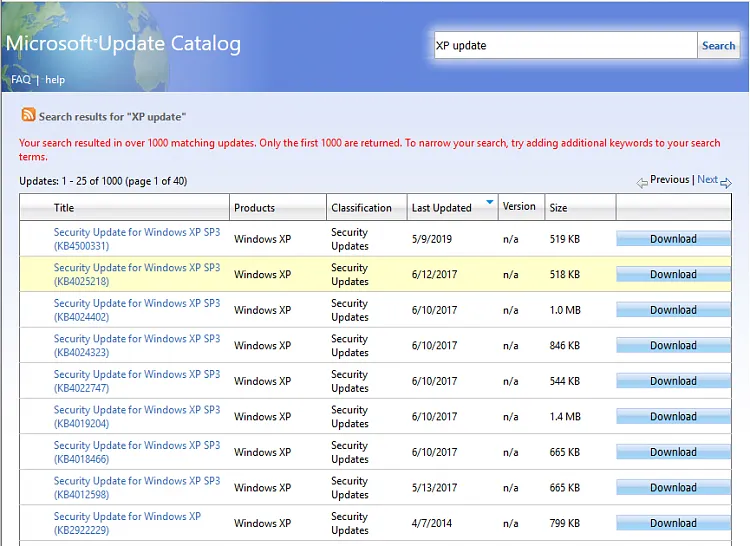The image size is (750, 546).
Task: Sort by the Last Updated column header
Action: click(x=441, y=208)
